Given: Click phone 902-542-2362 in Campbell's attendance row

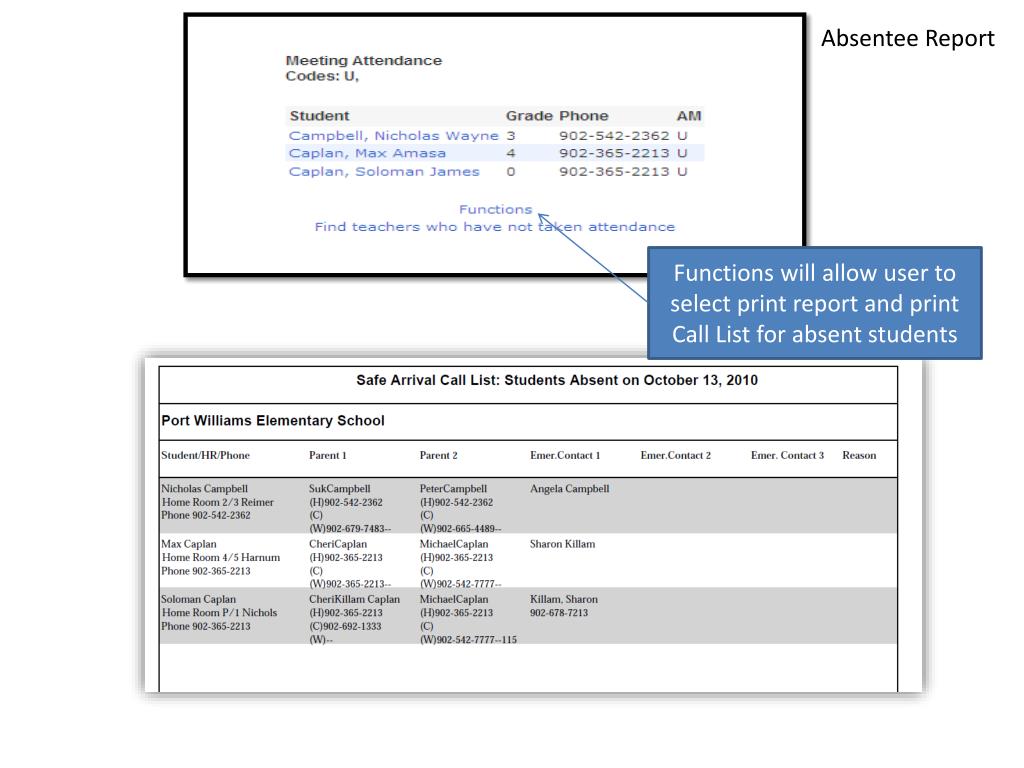Looking at the screenshot, I should pyautogui.click(x=614, y=136).
